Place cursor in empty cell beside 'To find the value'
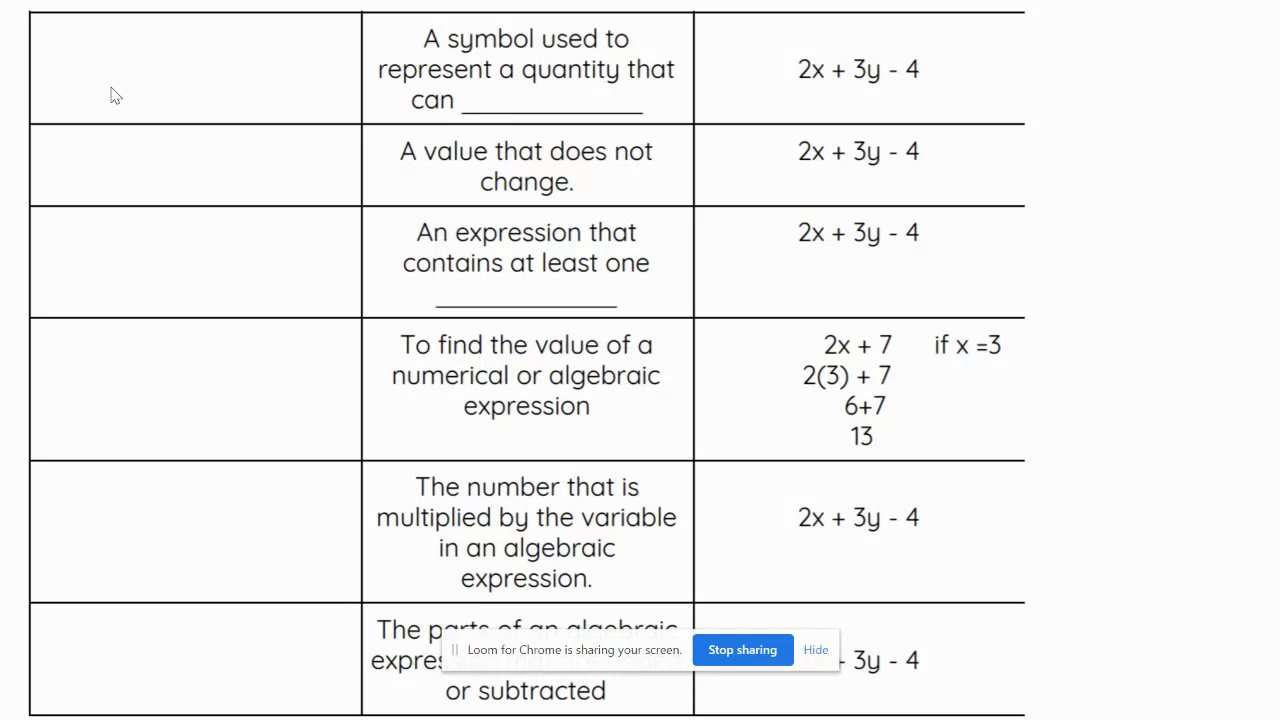This screenshot has width=1280, height=720. click(x=195, y=389)
